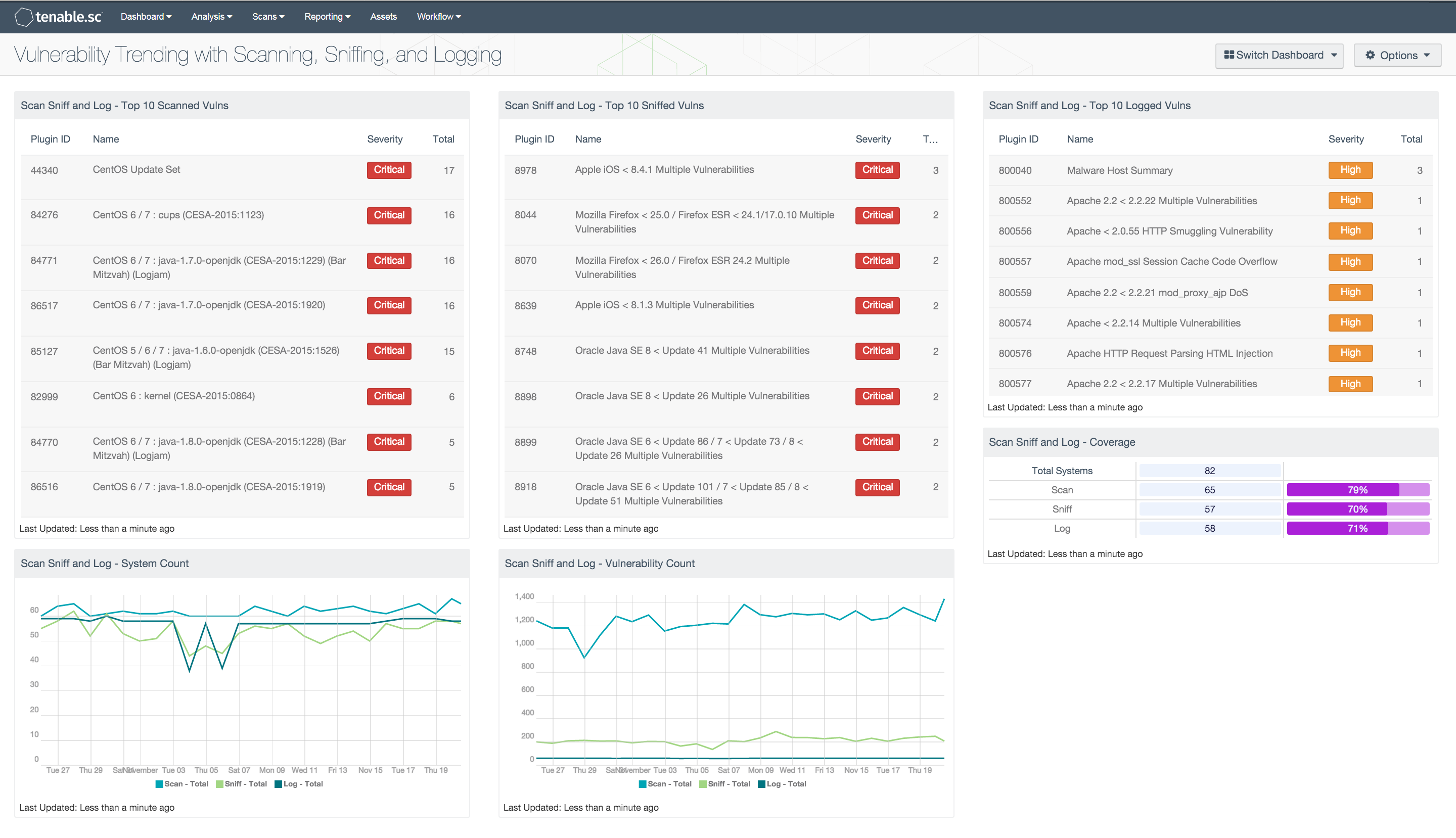This screenshot has height=838, width=1456.
Task: Click the Total Systems value of 82
Action: coord(1210,470)
